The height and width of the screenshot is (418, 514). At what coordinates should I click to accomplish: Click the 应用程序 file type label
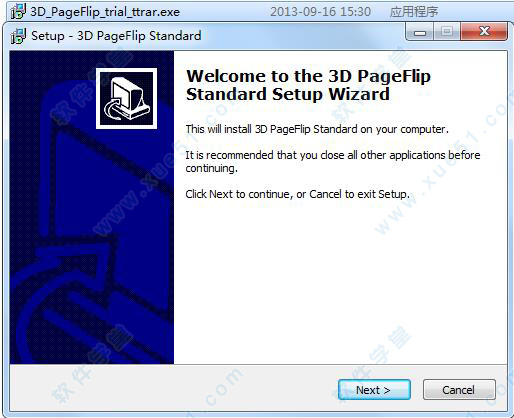point(414,12)
